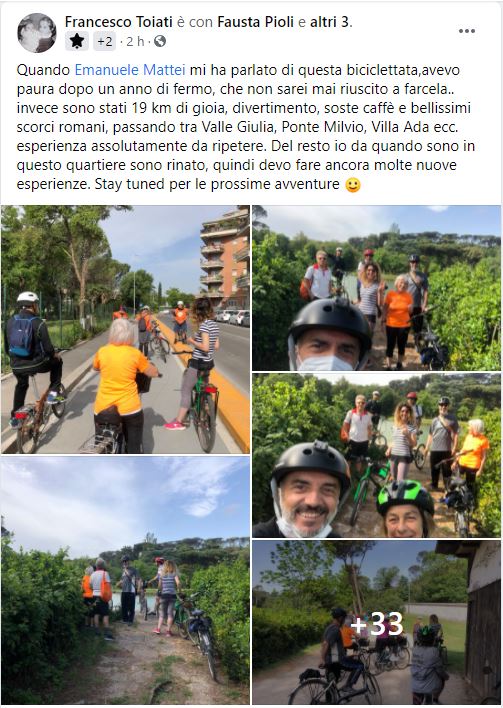
Task: Click the green-helmet woman in selfie photo
Action: point(405,509)
